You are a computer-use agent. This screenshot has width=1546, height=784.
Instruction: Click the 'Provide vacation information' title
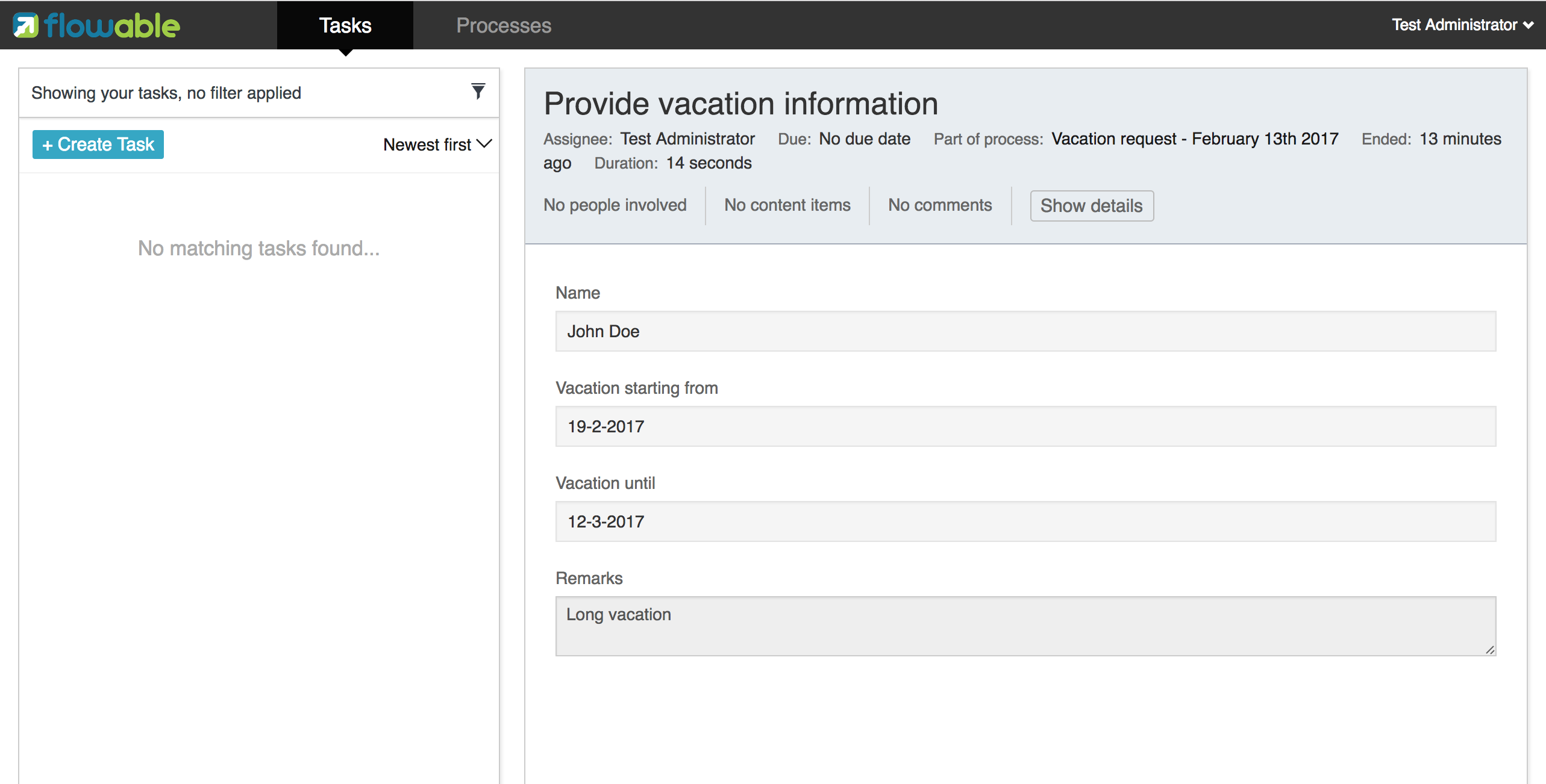click(x=741, y=104)
